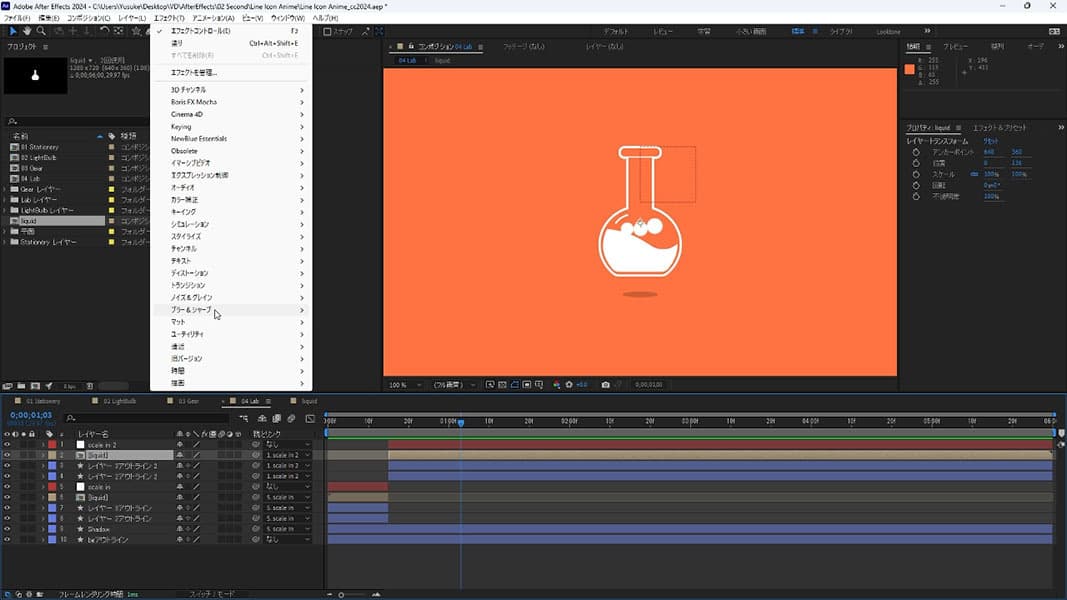Click エフェクトを管理... menu entry
This screenshot has width=1067, height=600.
point(194,73)
